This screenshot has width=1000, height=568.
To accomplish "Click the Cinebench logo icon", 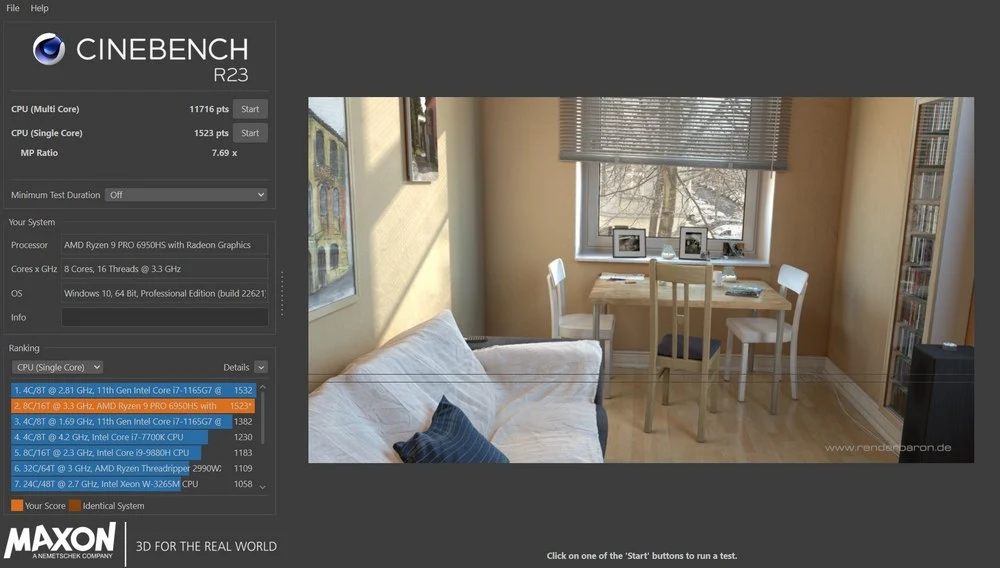I will [49, 49].
